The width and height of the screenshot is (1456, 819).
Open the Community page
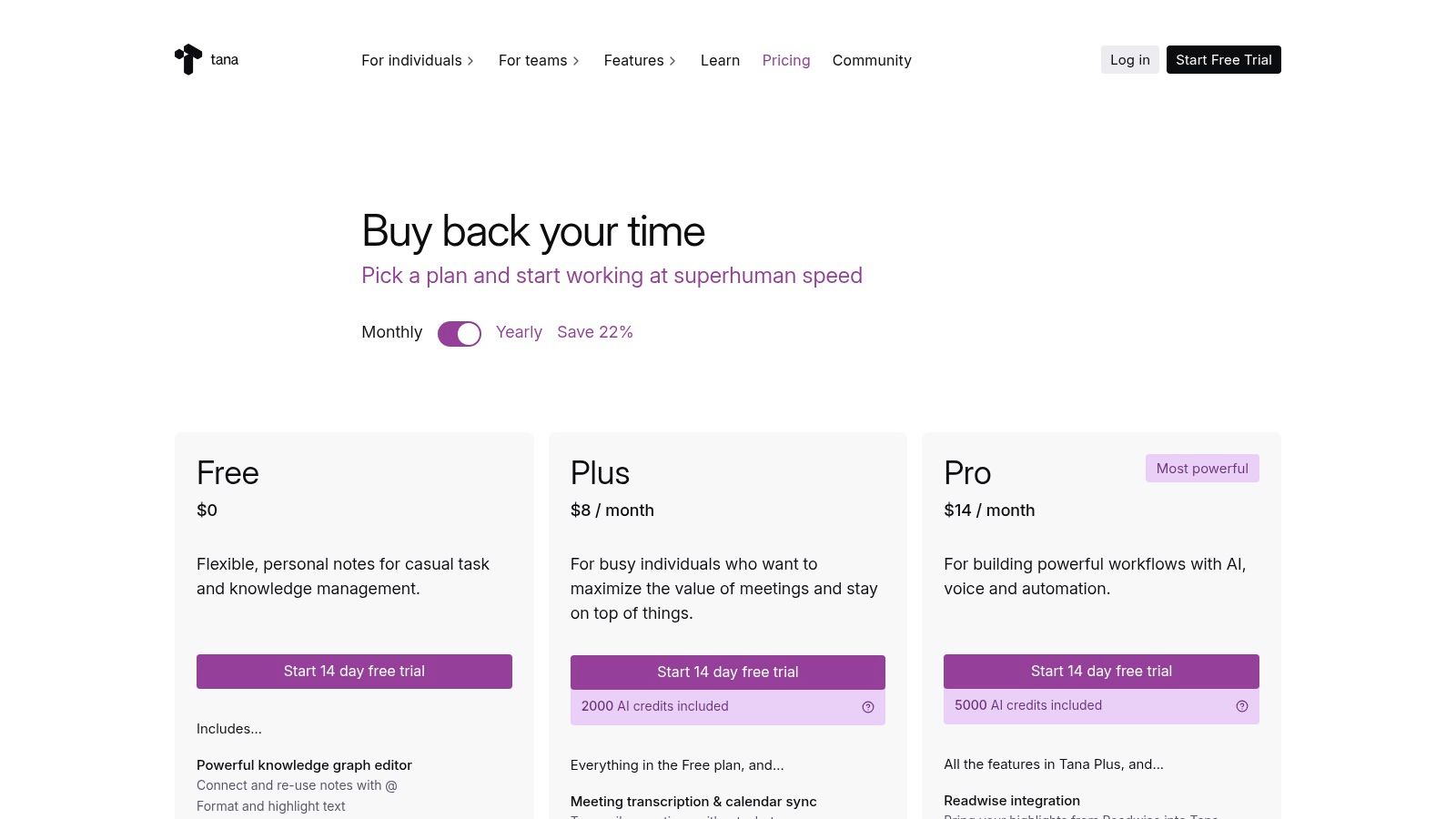[872, 60]
